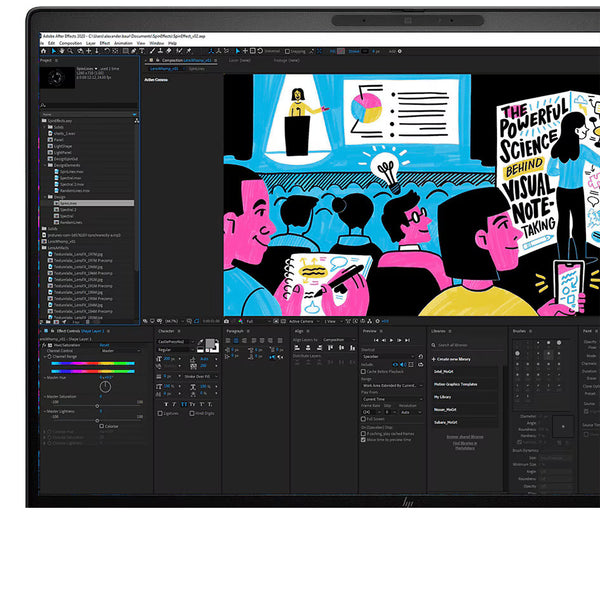Select the Puppet Pin tool
The width and height of the screenshot is (600, 591).
189,51
